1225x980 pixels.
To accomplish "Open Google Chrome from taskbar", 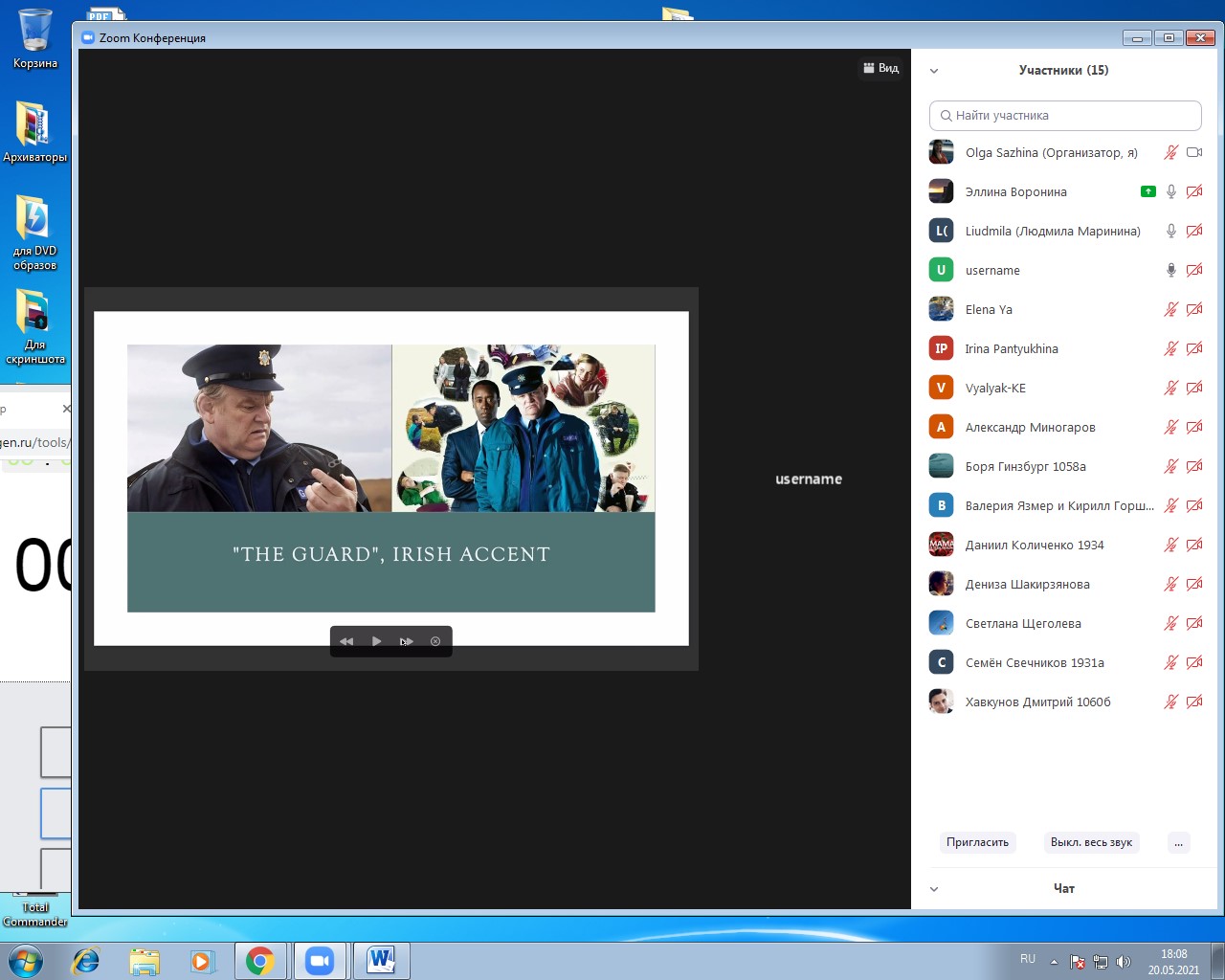I will click(x=260, y=961).
